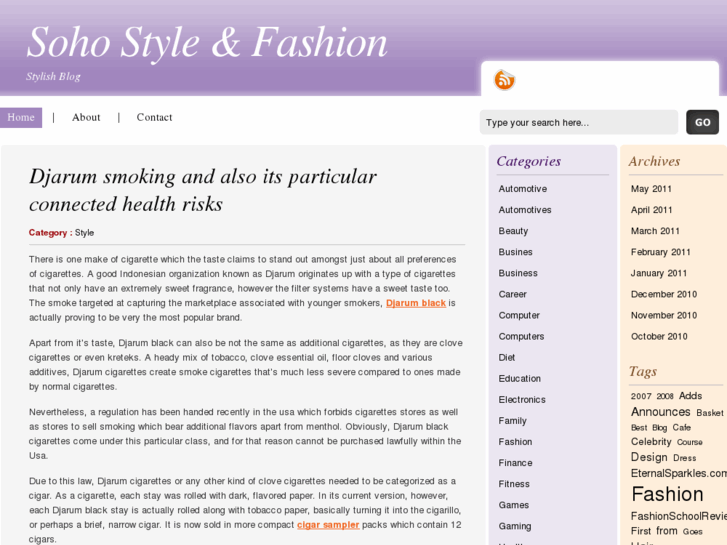This screenshot has height=545, width=727.
Task: Open the November 2010 archive
Action: click(664, 315)
